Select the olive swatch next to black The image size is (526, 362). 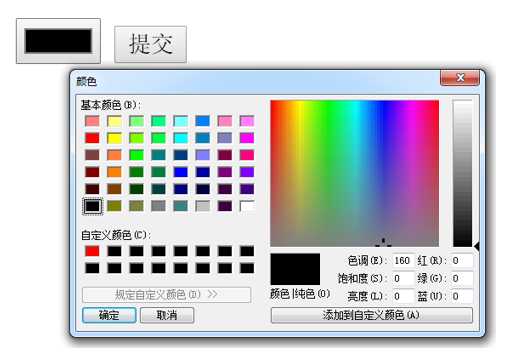[x=114, y=206]
